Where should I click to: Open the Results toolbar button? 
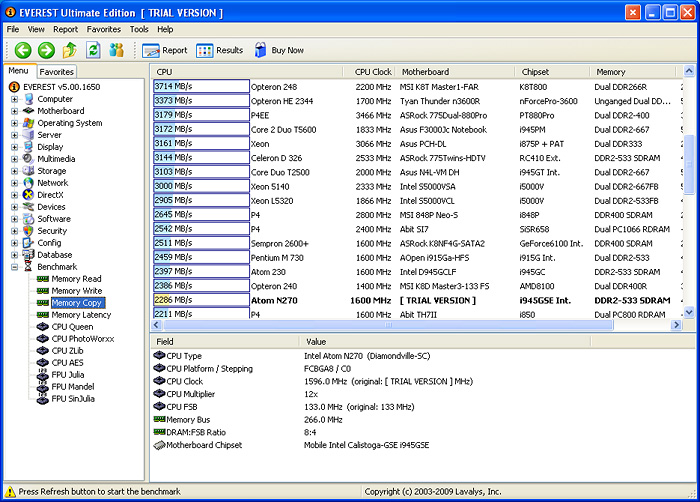220,50
